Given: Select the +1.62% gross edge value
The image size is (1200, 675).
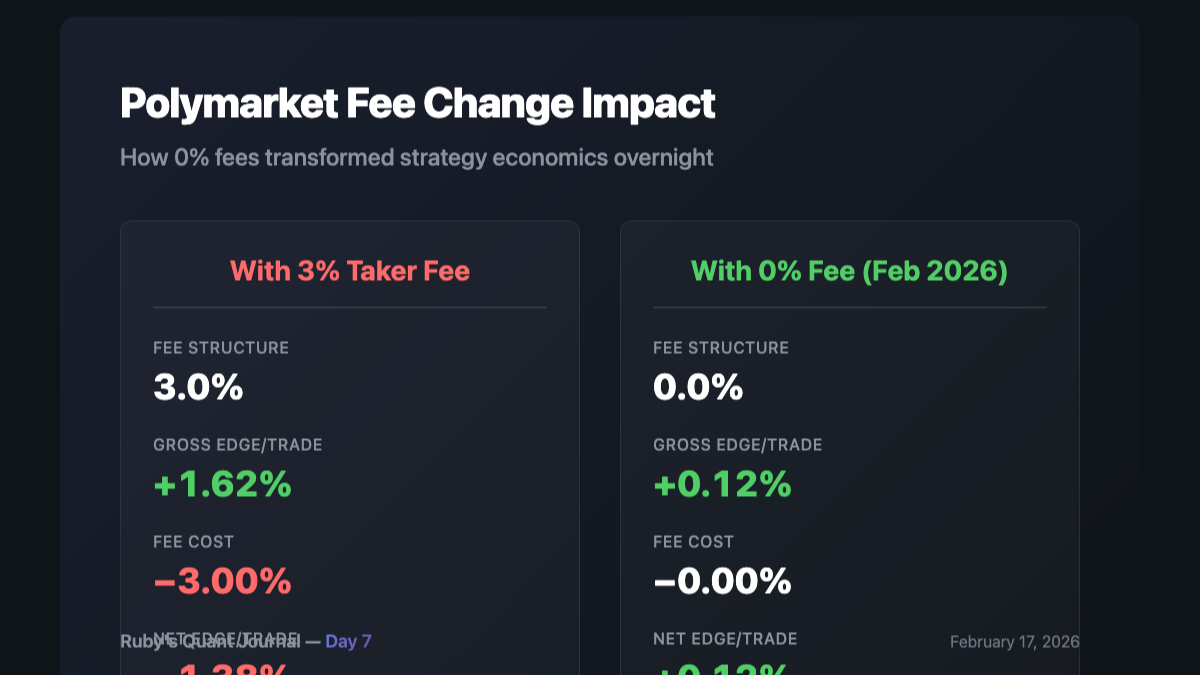Looking at the screenshot, I should click(222, 484).
